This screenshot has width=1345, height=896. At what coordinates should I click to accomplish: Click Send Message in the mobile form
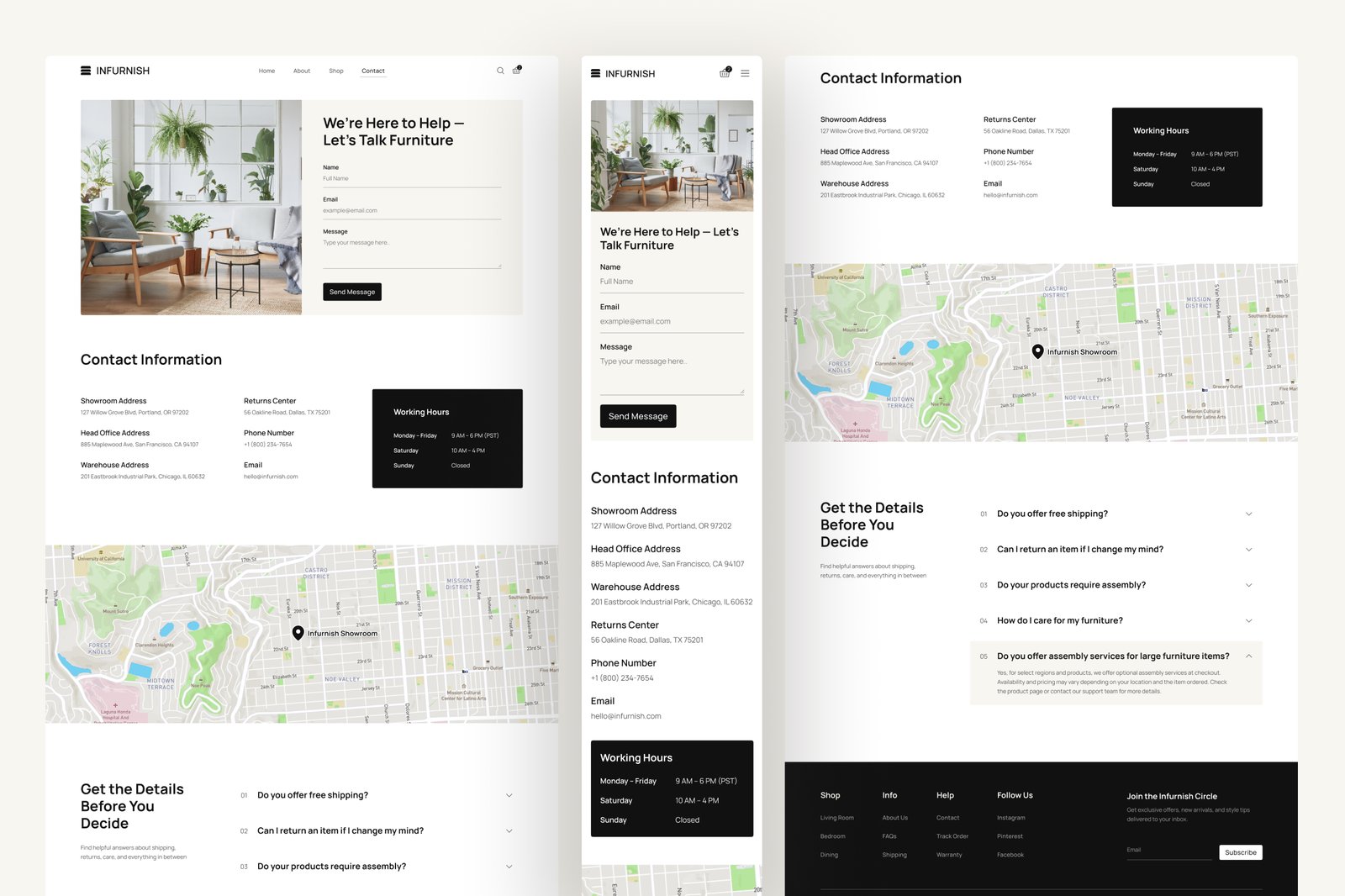click(x=637, y=416)
